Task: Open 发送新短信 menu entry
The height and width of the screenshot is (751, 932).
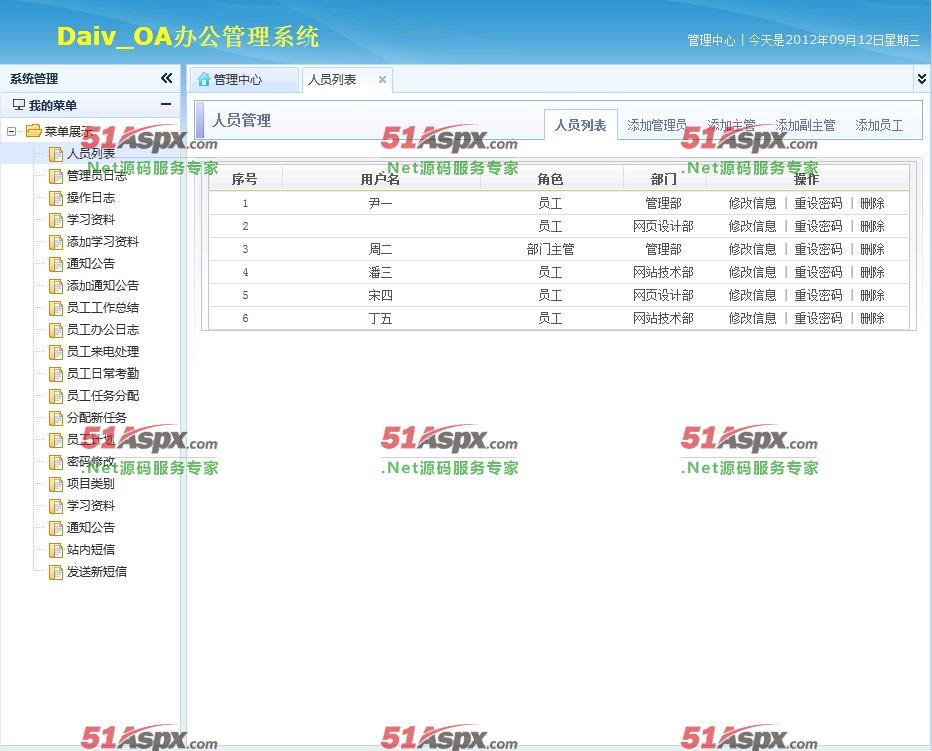Action: tap(96, 571)
